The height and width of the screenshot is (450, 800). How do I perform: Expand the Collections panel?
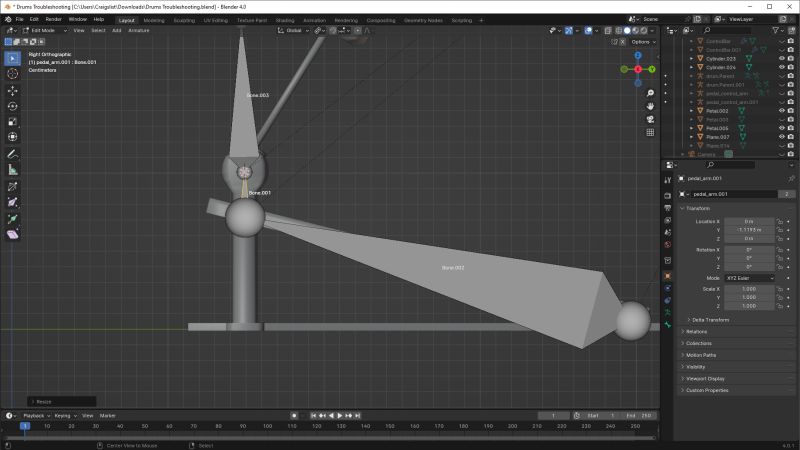point(698,343)
